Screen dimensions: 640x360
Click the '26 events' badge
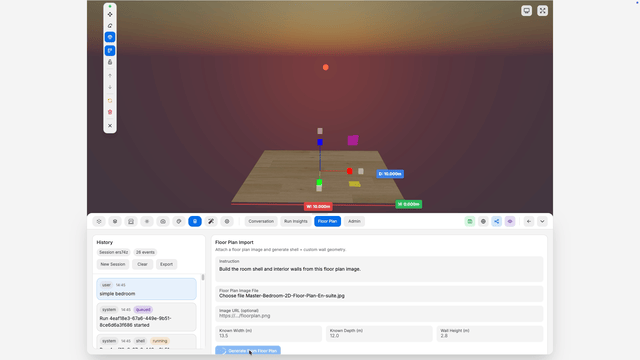145,252
